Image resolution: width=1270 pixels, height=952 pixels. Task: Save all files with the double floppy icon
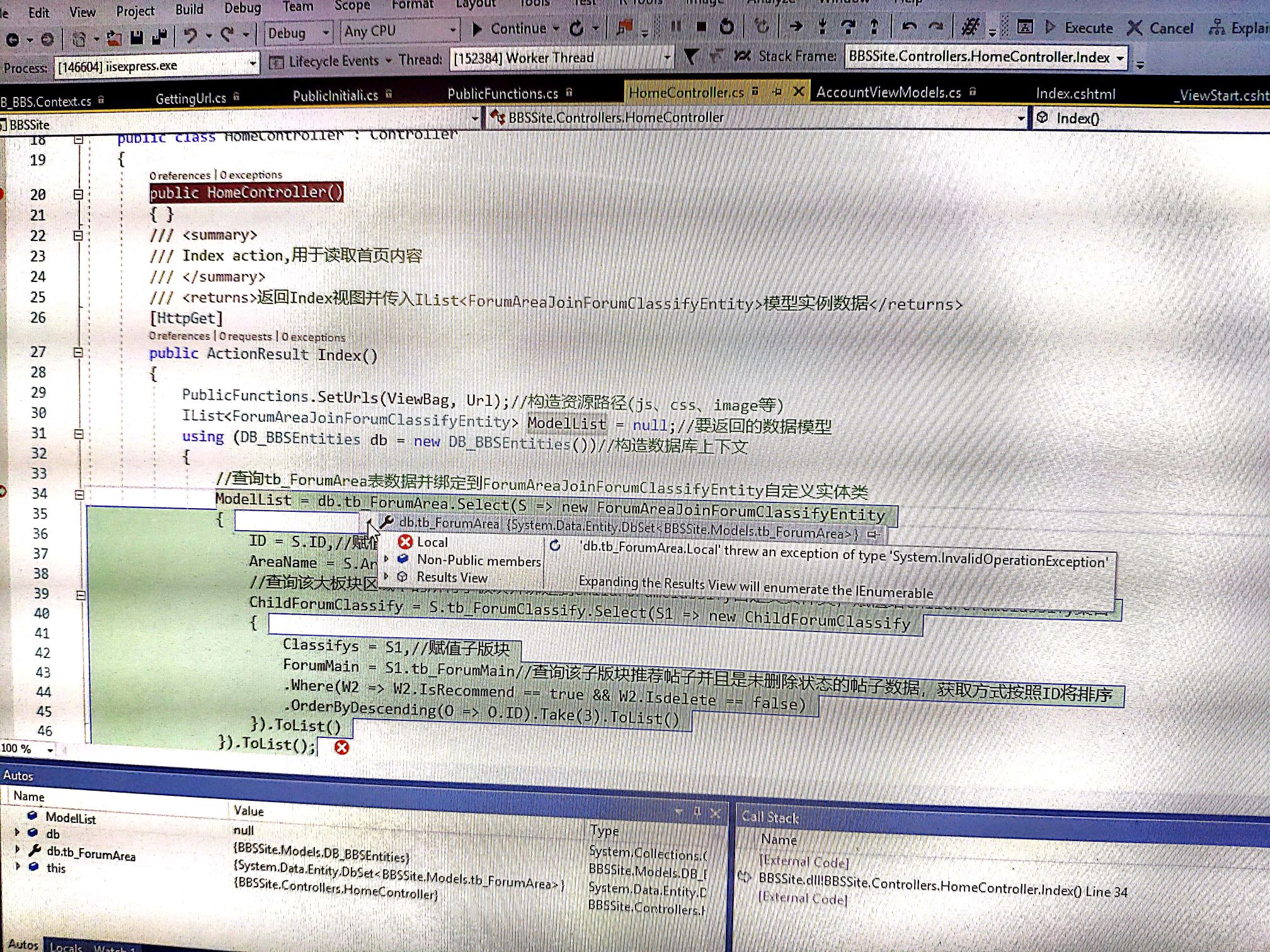click(159, 37)
